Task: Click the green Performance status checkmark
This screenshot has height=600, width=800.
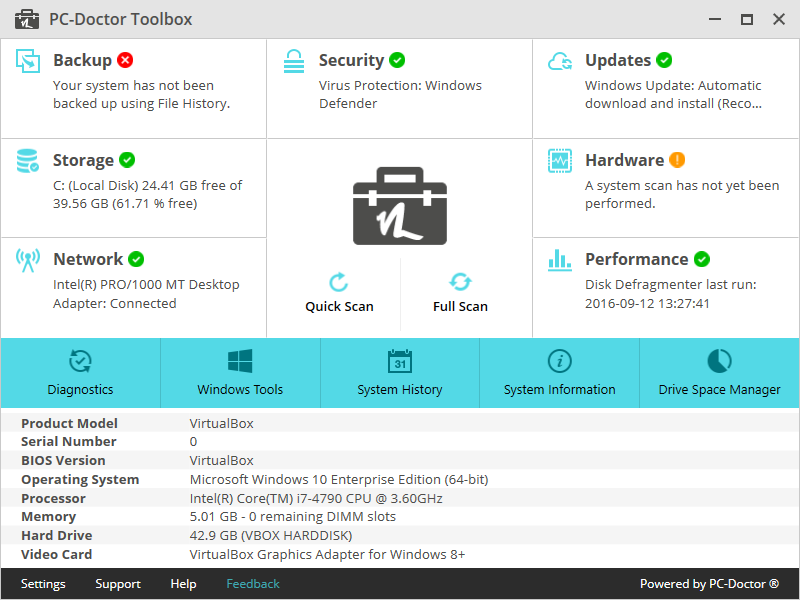Action: (x=702, y=259)
